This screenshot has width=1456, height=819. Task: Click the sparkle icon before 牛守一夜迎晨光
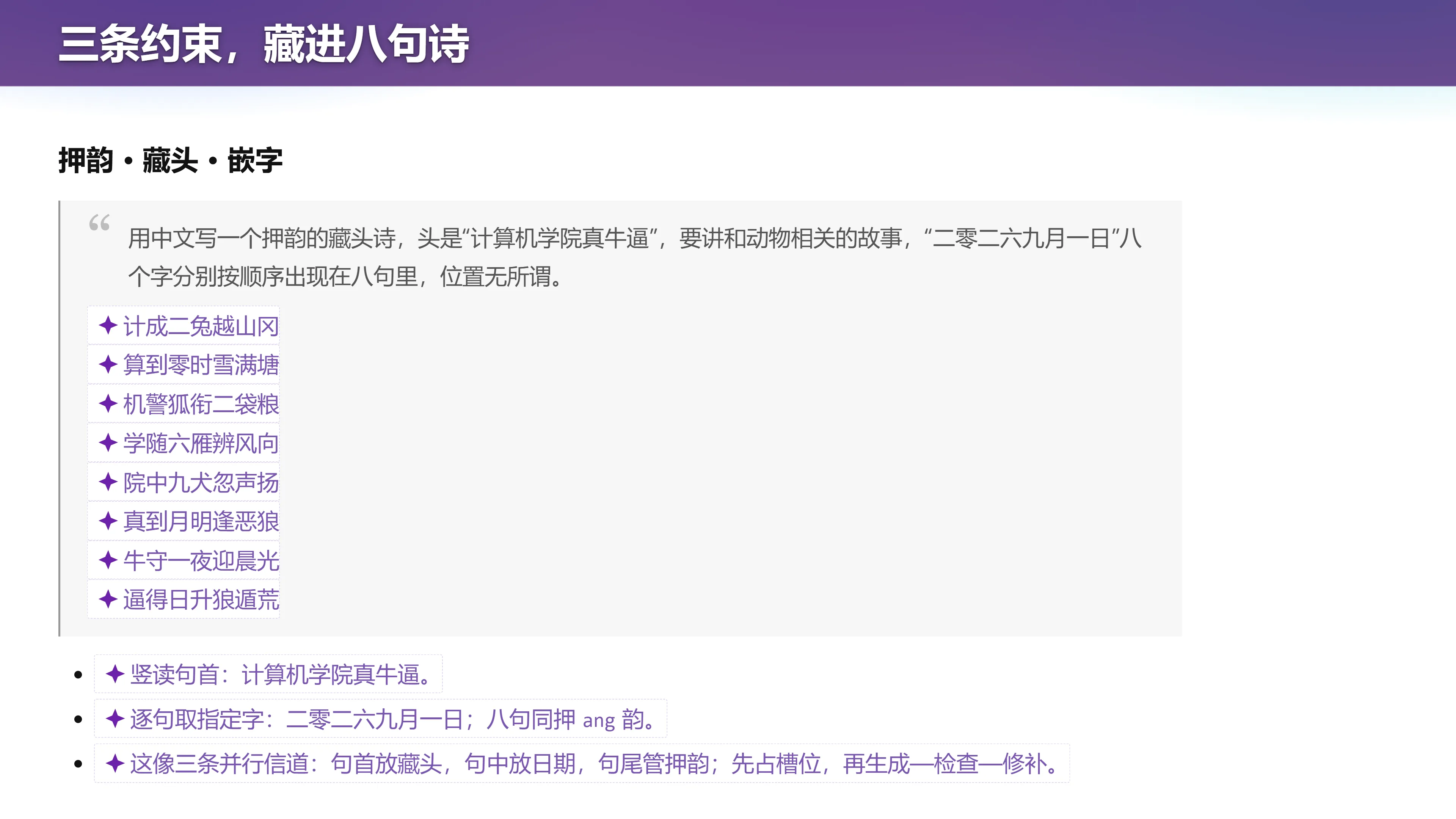point(108,560)
